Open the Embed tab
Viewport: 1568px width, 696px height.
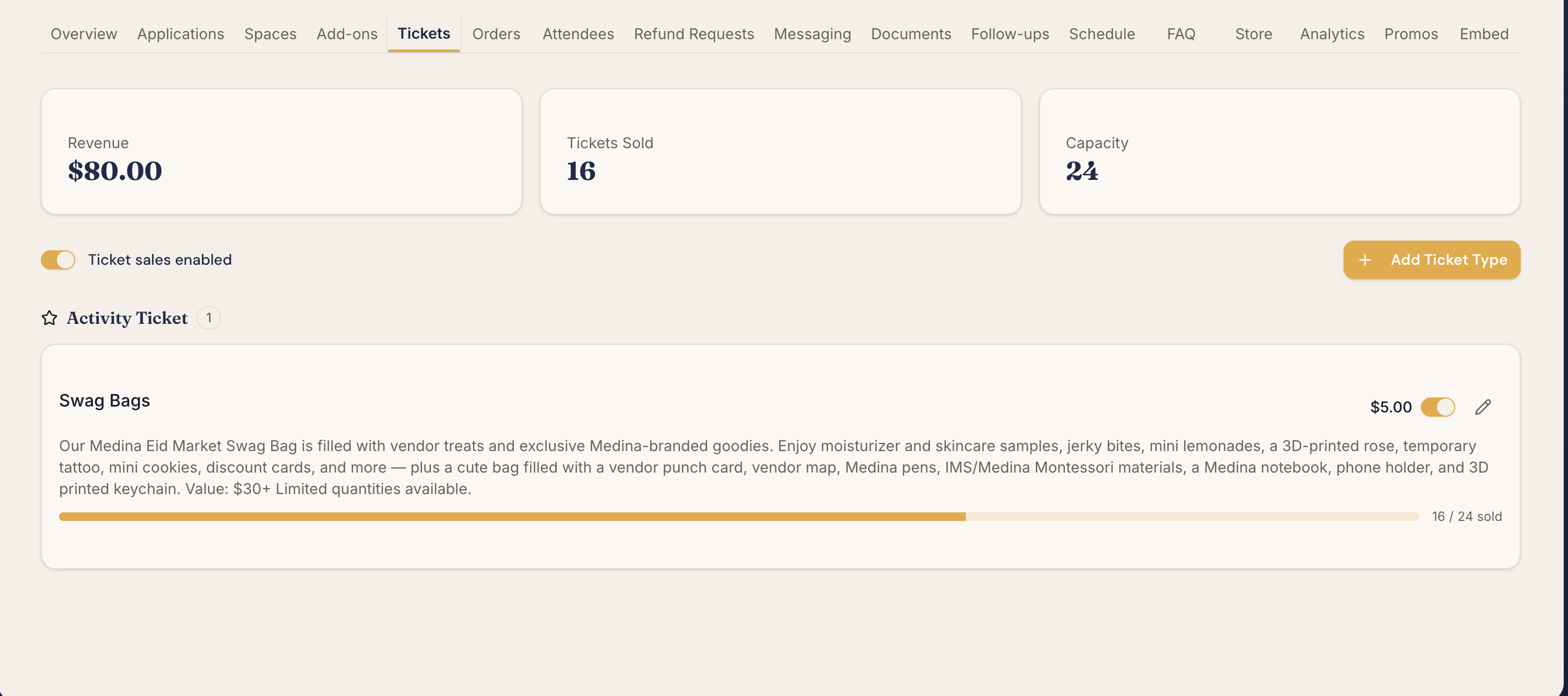[1484, 34]
